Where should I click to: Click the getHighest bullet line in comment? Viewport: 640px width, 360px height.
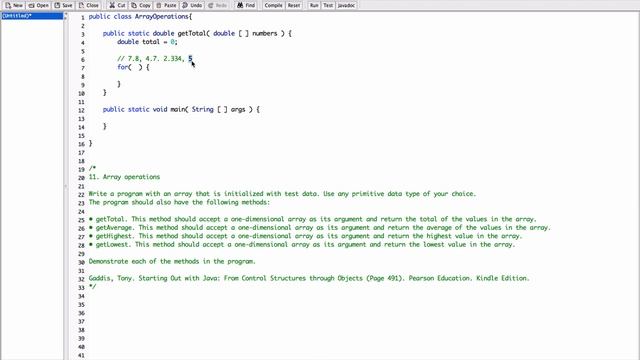(305, 236)
